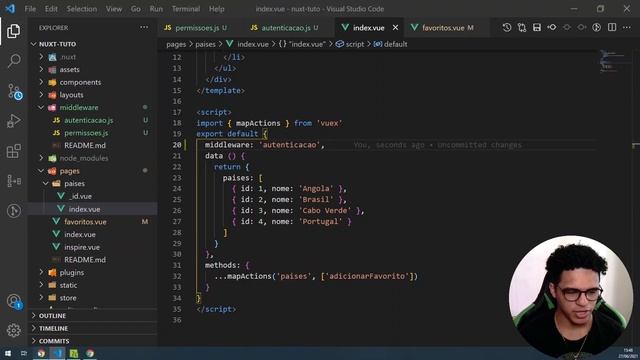
Task: Open the File menu
Action: (30, 9)
